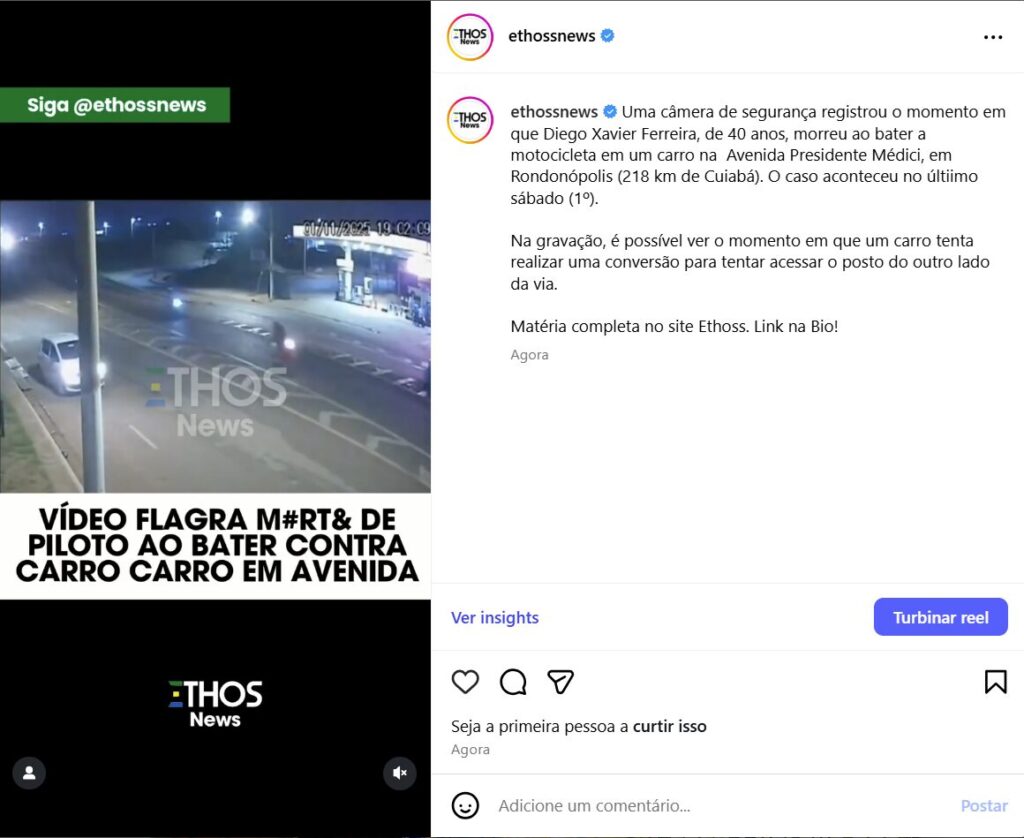Image resolution: width=1024 pixels, height=838 pixels.
Task: Unmute the reel audio speaker icon
Action: tap(400, 773)
